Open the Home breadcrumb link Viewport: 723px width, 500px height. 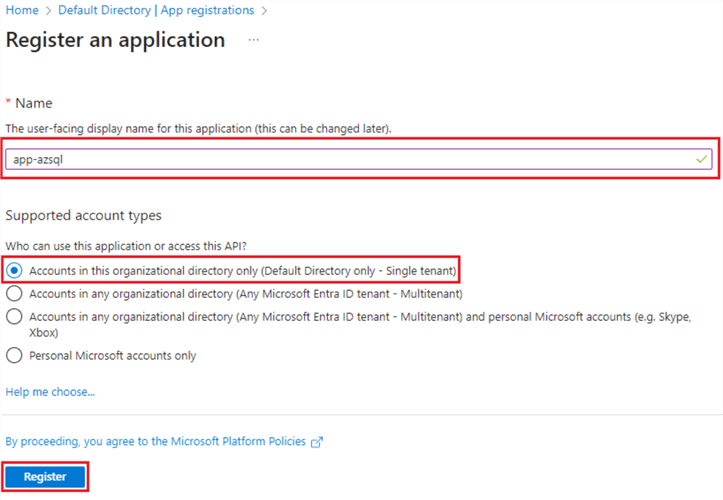(22, 10)
